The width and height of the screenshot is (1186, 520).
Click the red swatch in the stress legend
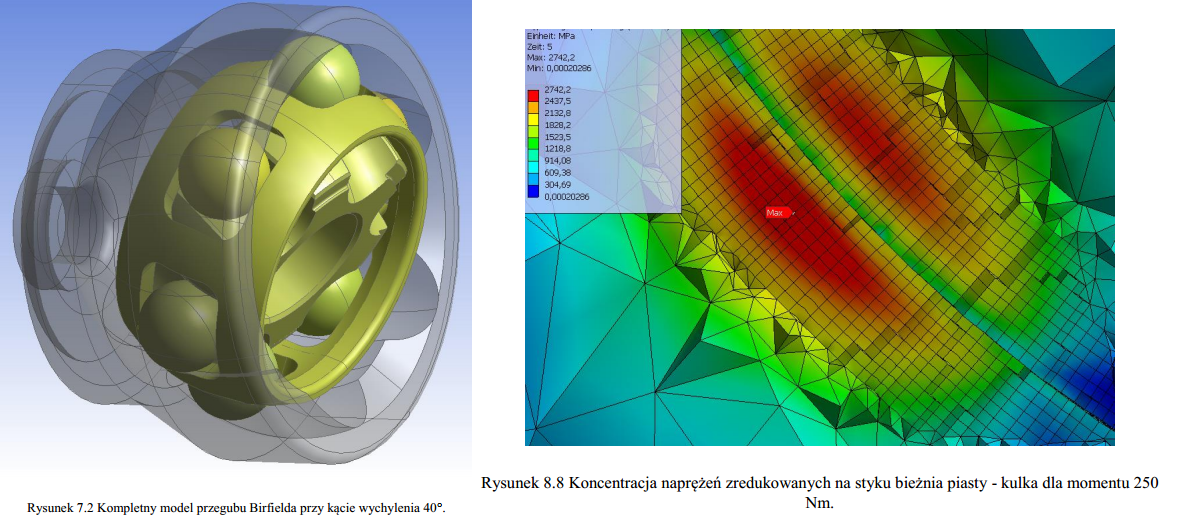click(x=535, y=94)
